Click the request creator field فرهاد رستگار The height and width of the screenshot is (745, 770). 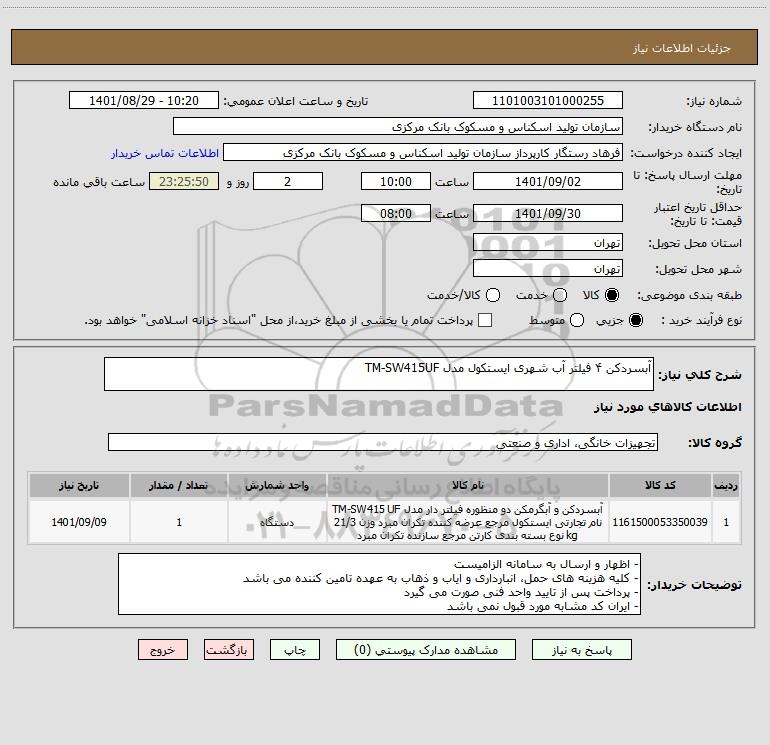tap(423, 153)
